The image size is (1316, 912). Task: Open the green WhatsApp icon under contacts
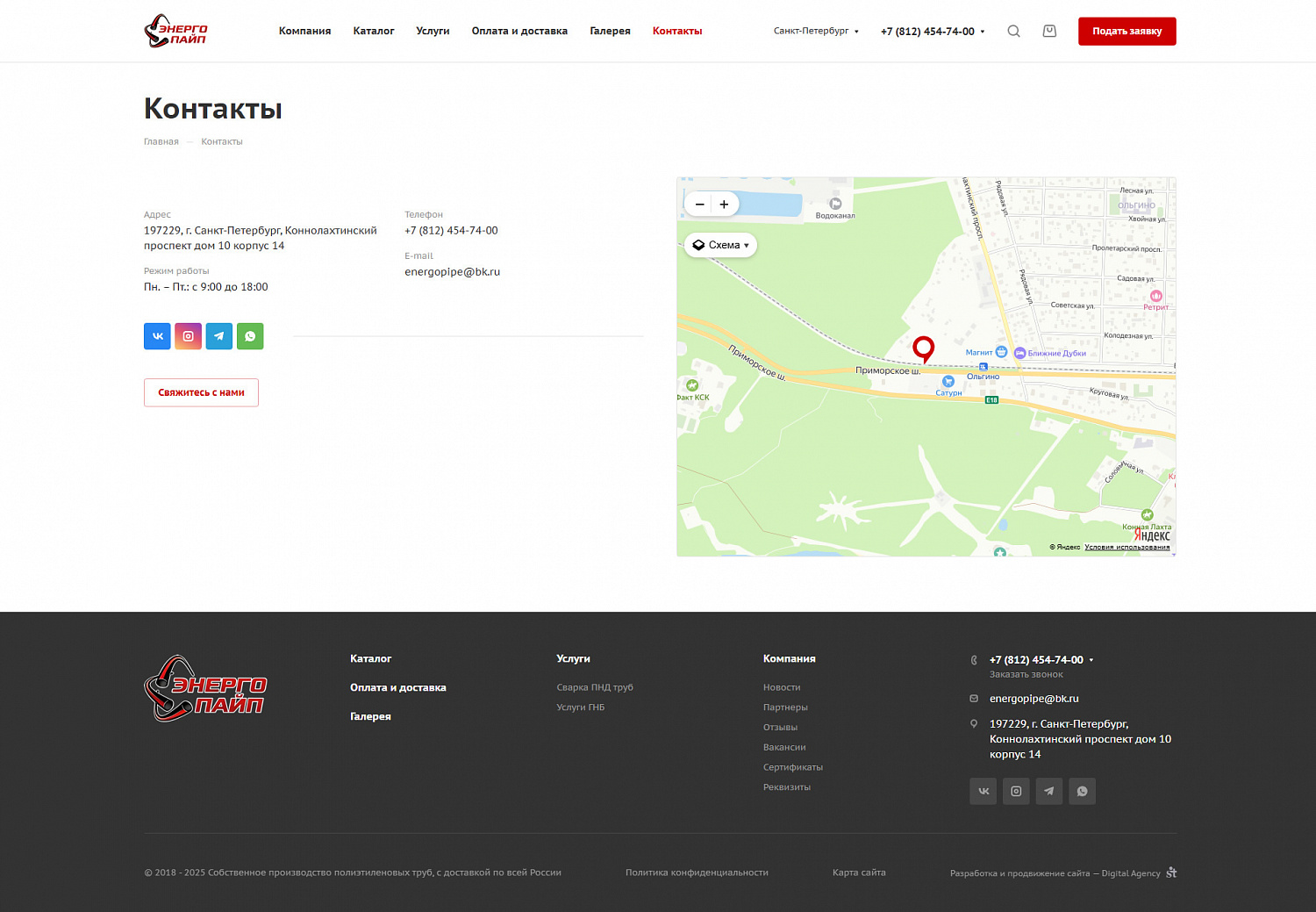(x=250, y=336)
